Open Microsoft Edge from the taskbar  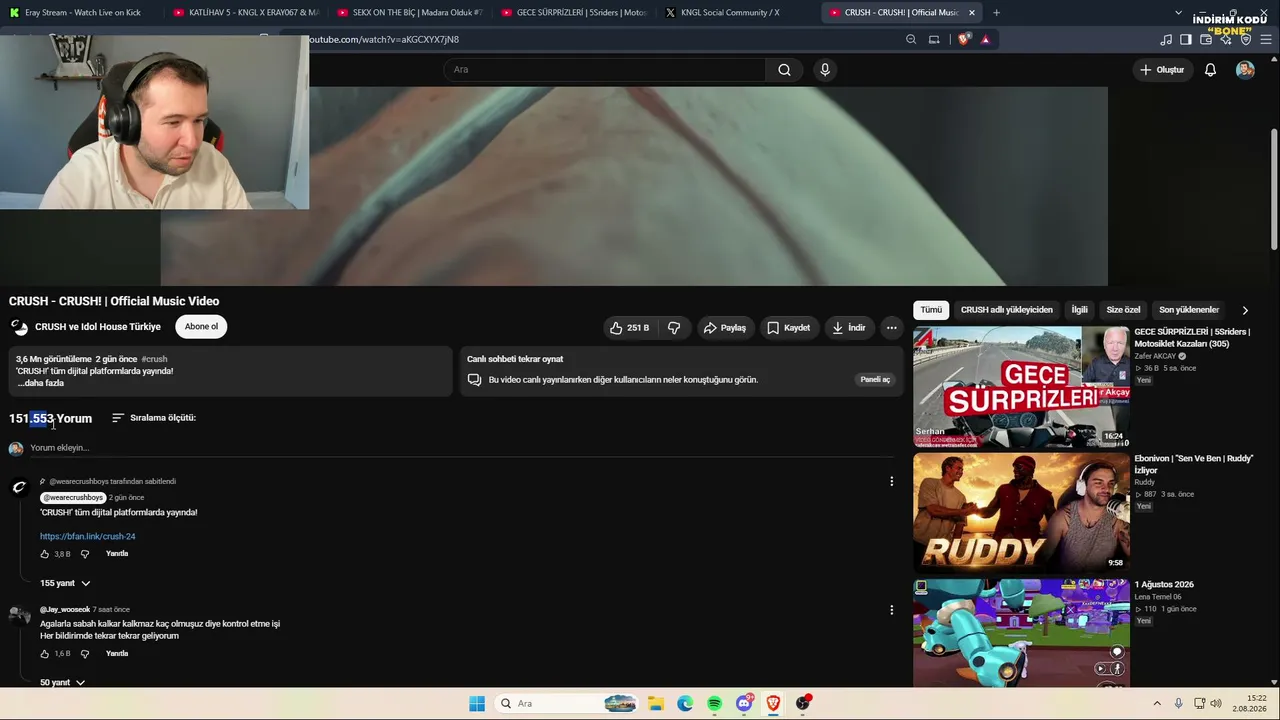click(x=685, y=704)
